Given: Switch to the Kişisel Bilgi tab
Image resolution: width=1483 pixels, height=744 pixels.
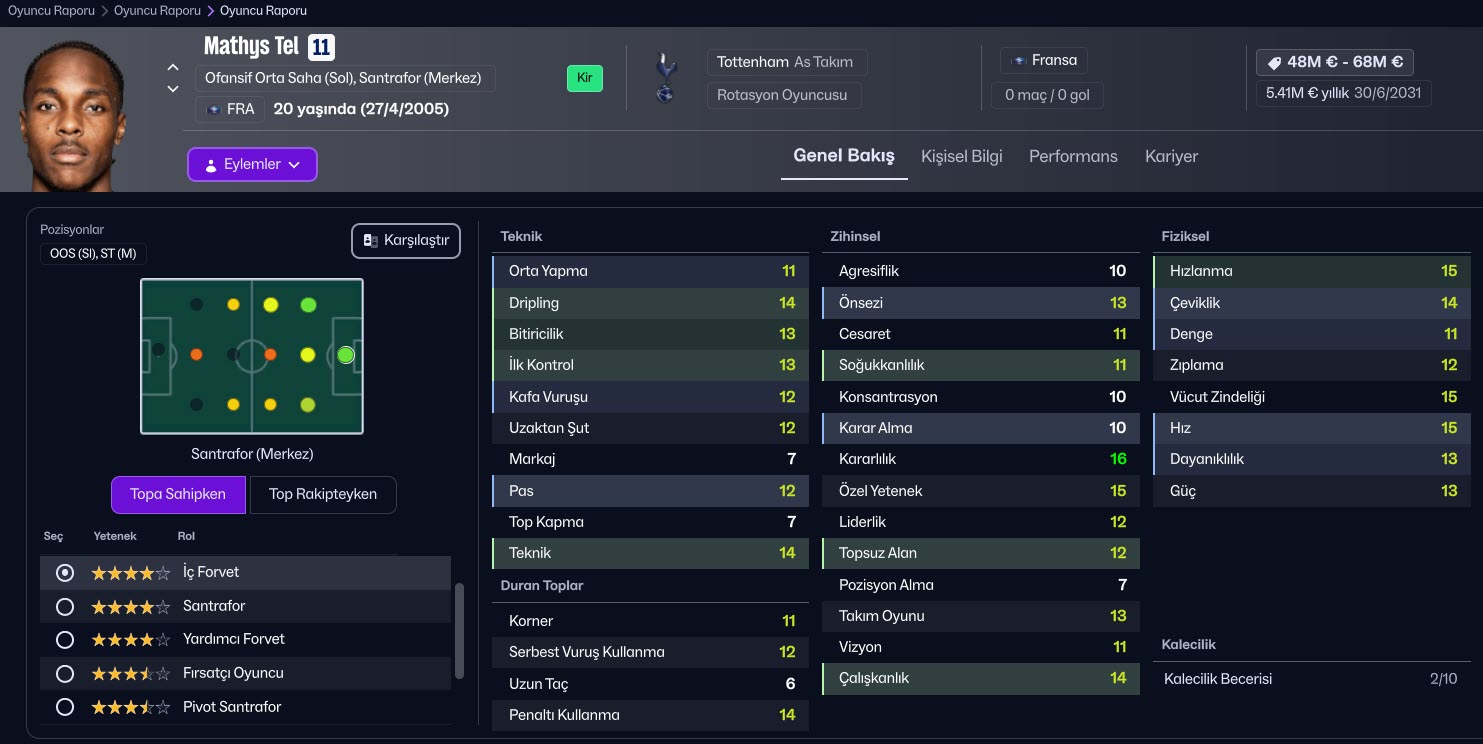Looking at the screenshot, I should [x=961, y=156].
